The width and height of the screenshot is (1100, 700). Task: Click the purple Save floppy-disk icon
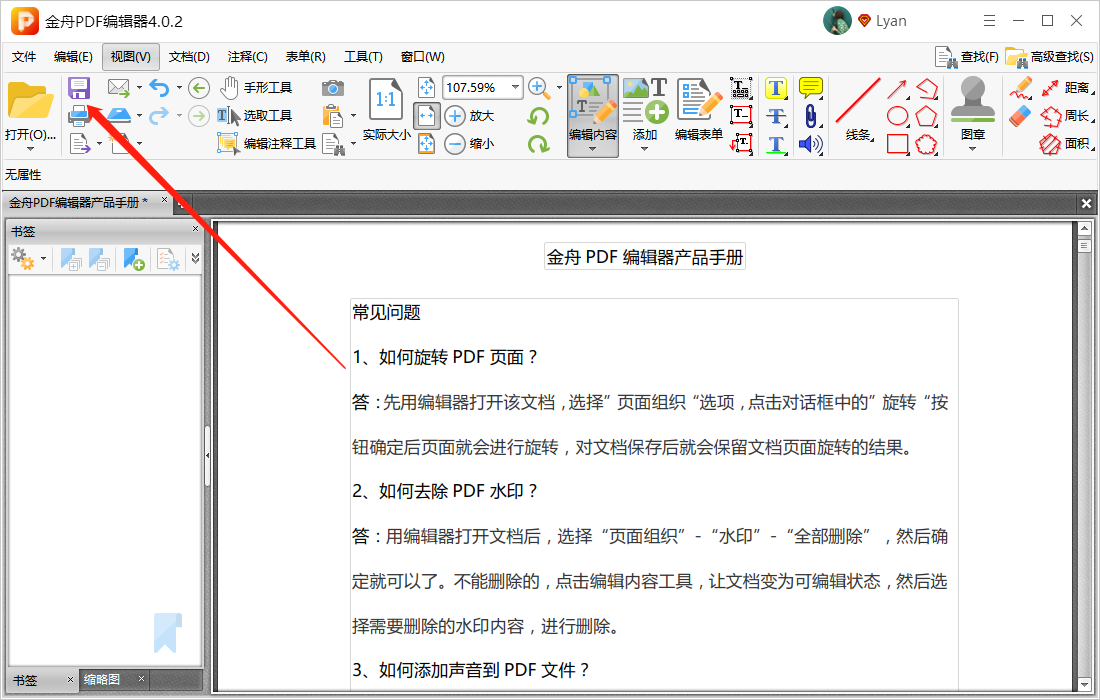click(x=79, y=88)
